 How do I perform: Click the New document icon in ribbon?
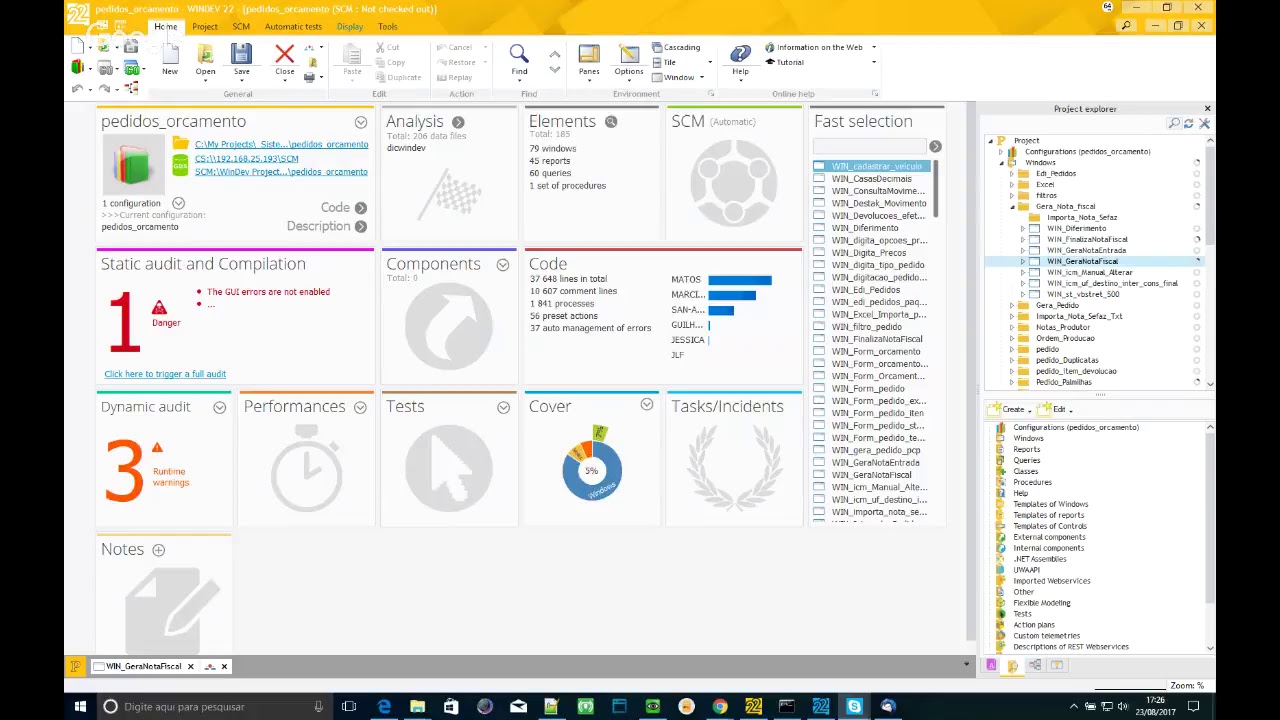[x=170, y=54]
